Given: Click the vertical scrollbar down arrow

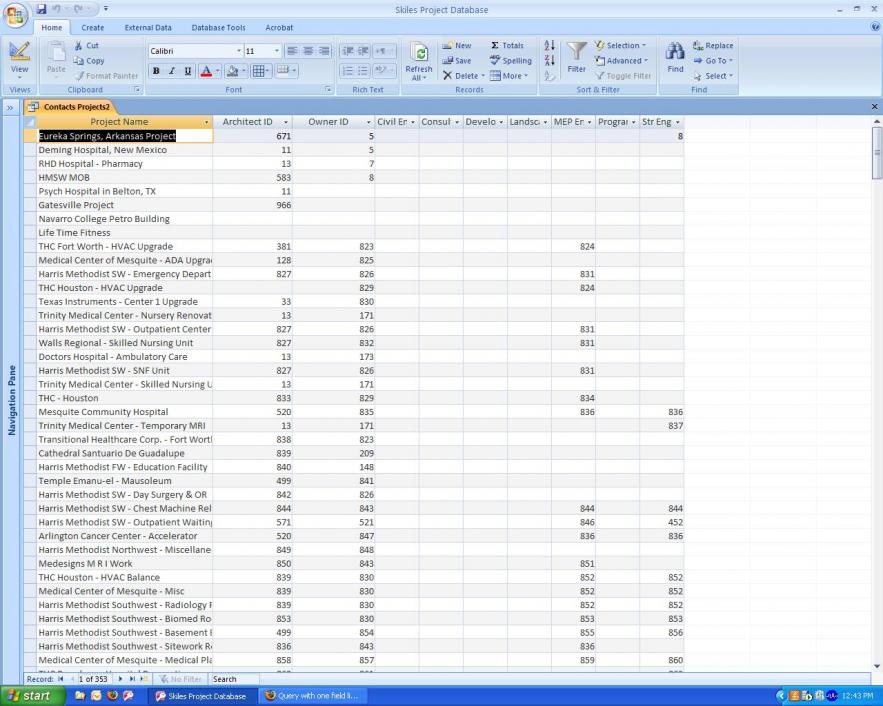Looking at the screenshot, I should (877, 667).
